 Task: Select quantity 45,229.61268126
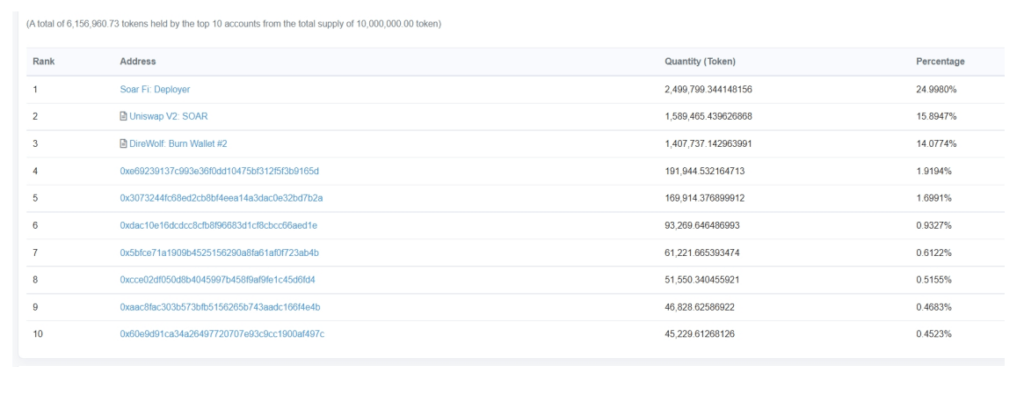tap(699, 334)
